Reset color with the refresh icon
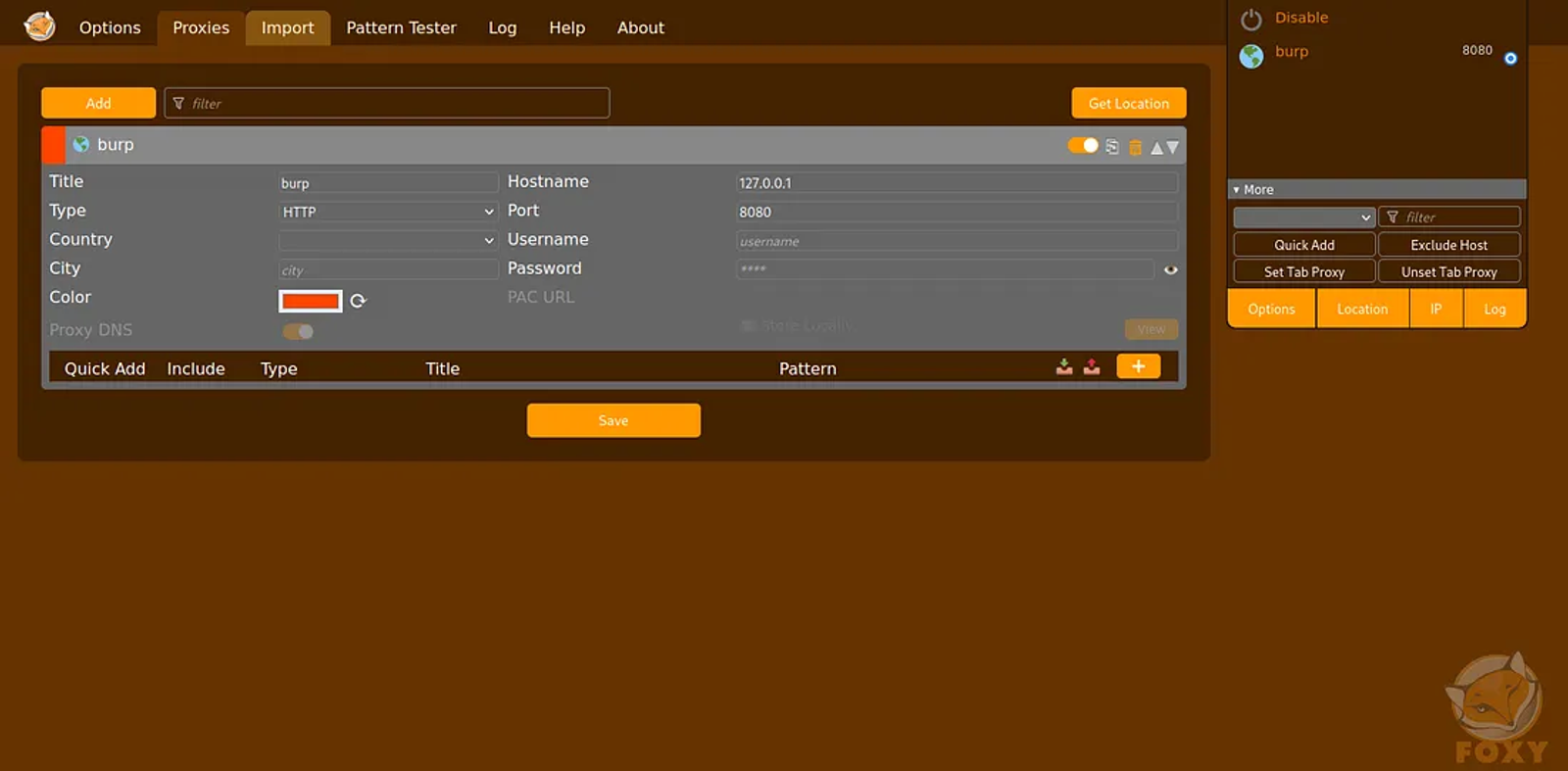The image size is (1568, 771). [x=358, y=301]
